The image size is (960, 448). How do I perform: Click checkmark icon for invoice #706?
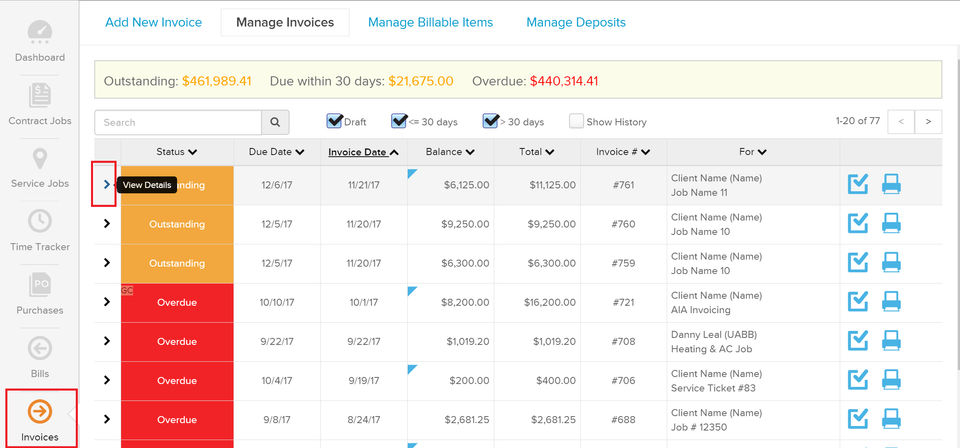[858, 380]
